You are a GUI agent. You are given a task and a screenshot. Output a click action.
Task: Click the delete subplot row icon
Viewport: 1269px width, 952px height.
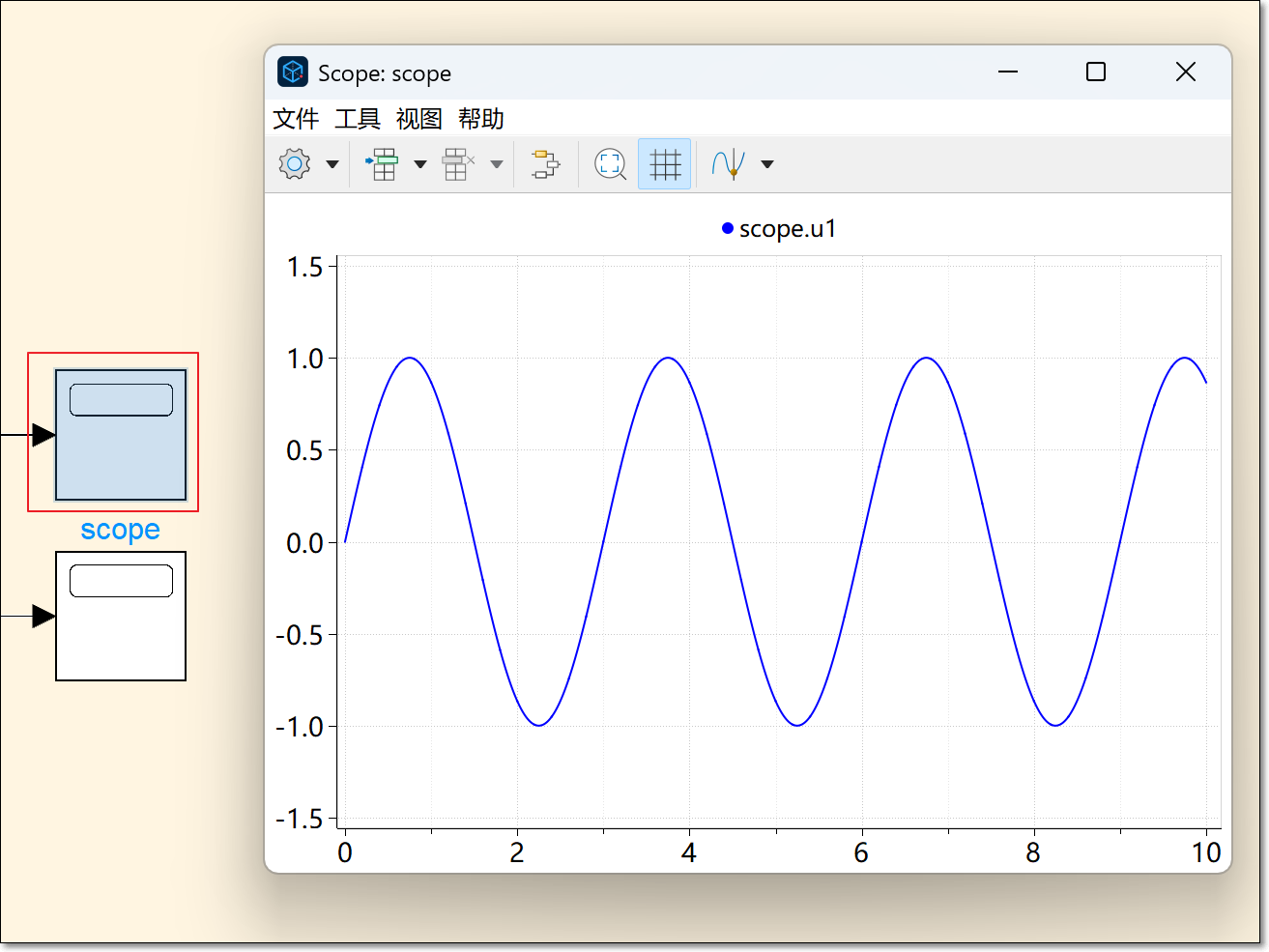click(x=458, y=164)
